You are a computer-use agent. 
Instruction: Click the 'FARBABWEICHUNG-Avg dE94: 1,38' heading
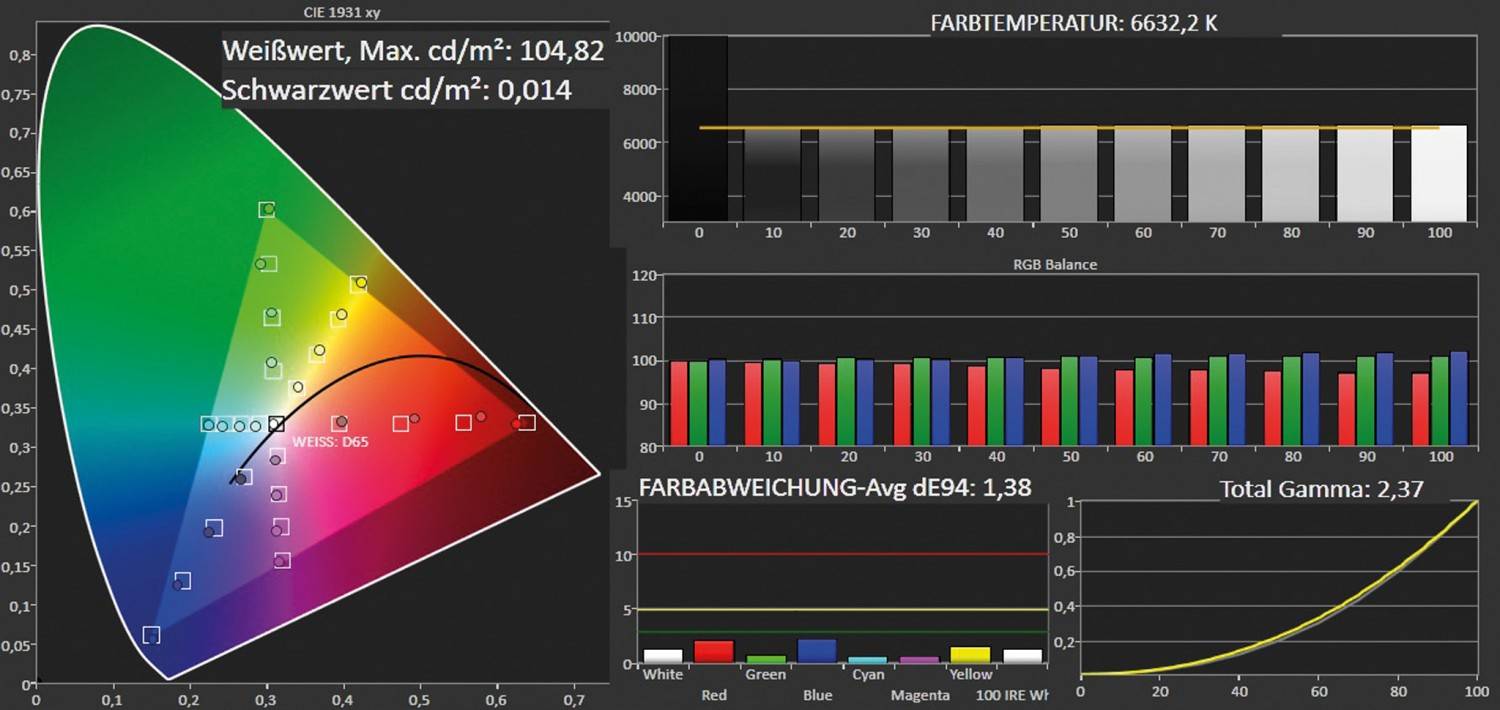[835, 488]
